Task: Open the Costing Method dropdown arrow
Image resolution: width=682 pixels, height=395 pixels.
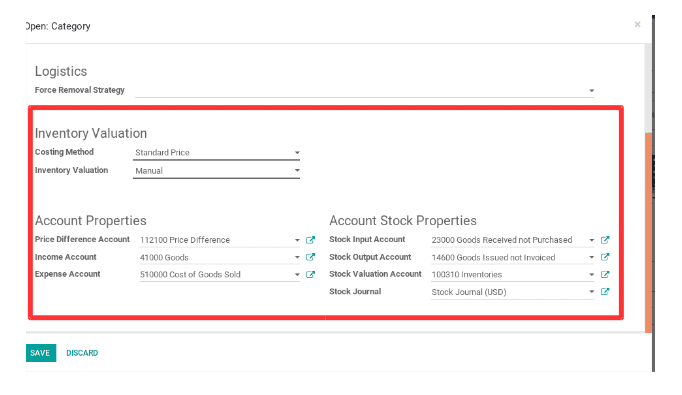Action: (297, 153)
